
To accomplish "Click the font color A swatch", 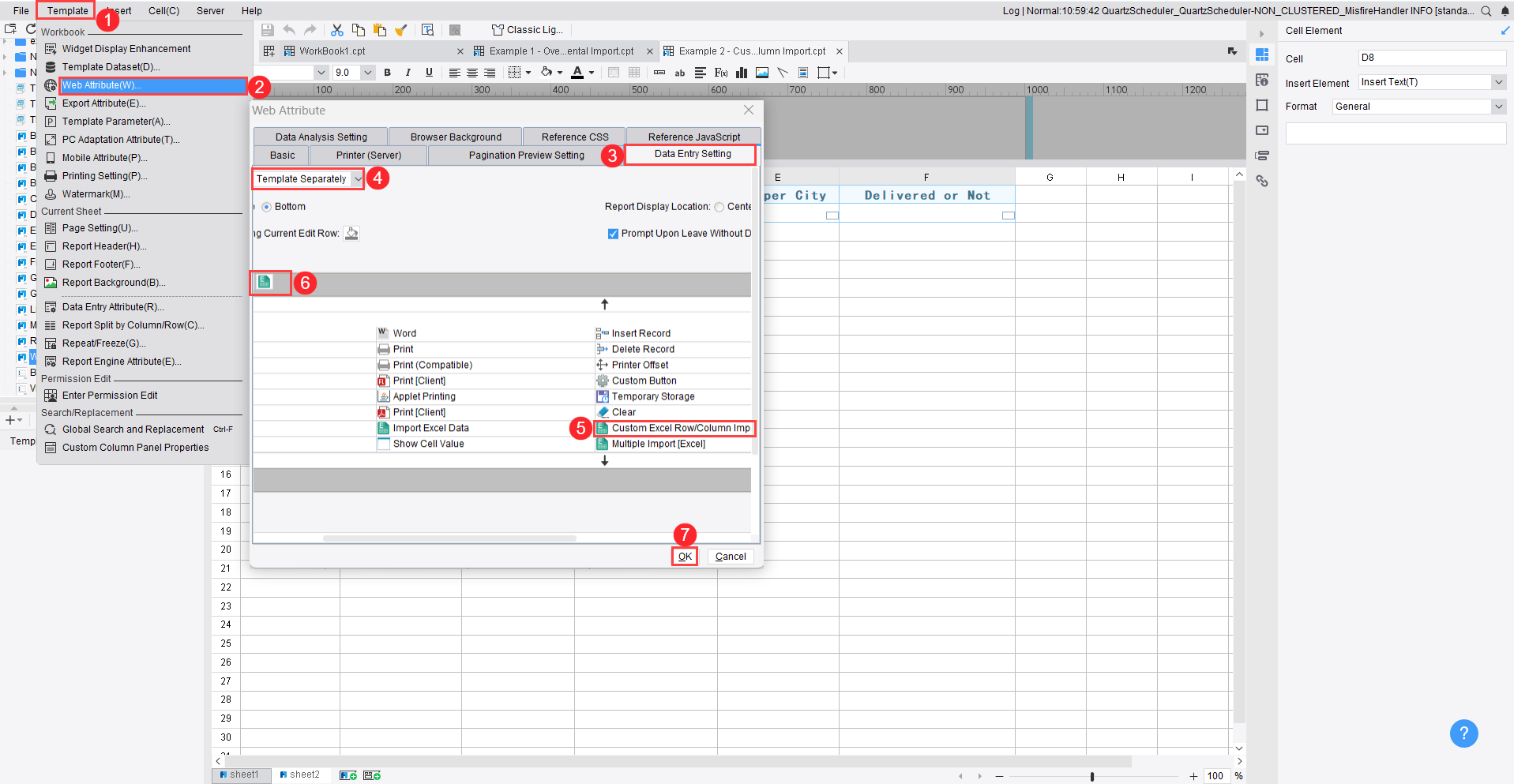I will tap(577, 73).
